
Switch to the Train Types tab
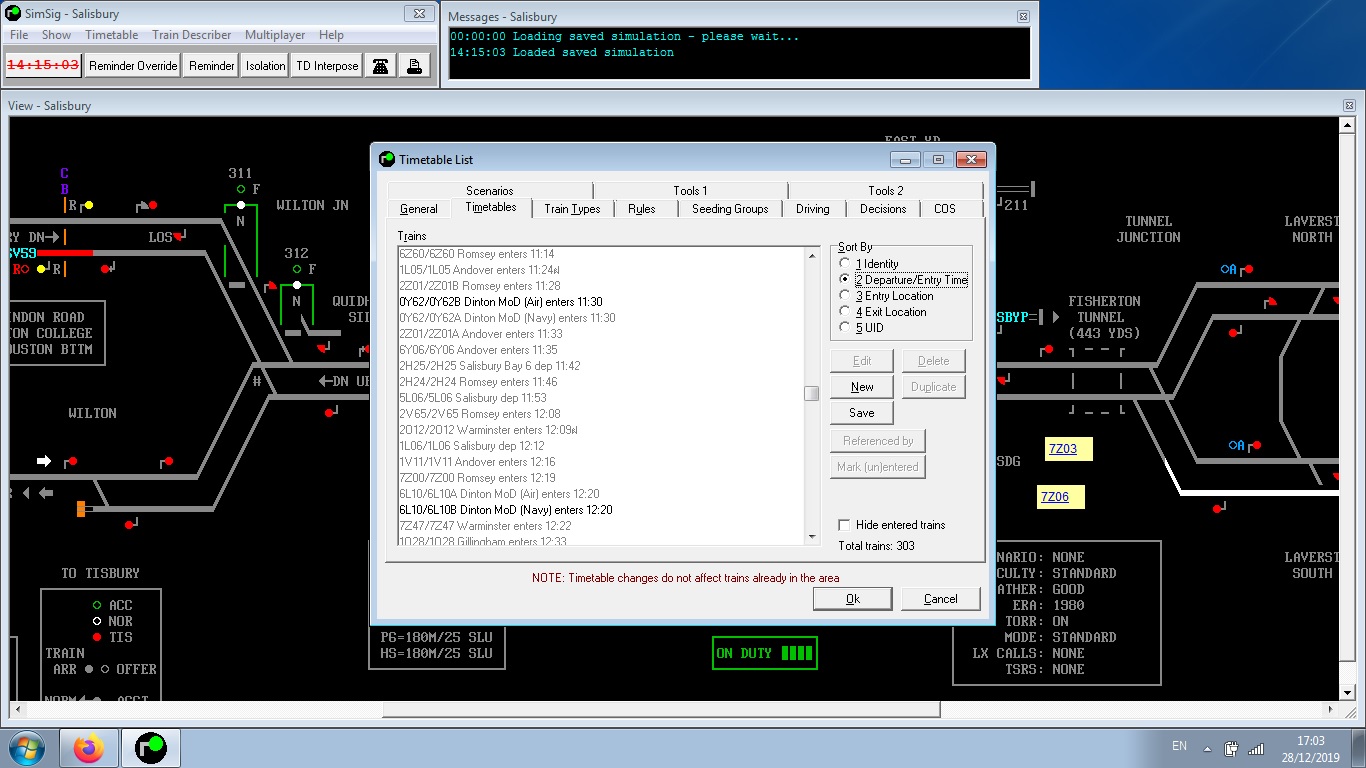[572, 209]
